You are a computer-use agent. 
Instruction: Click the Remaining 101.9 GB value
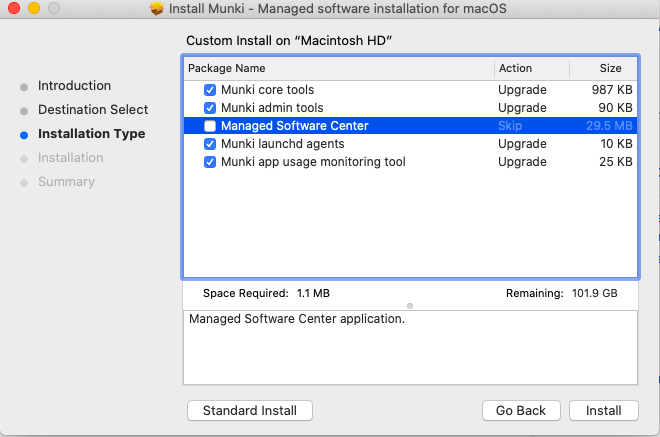[x=594, y=293]
